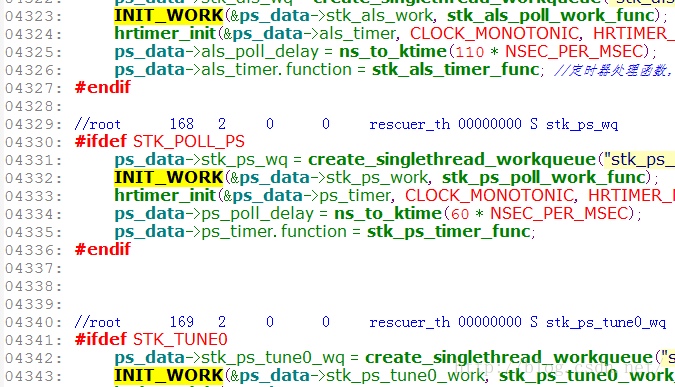The width and height of the screenshot is (675, 387).
Task: Click #ifdef before STK_TUNE0
Action: point(101,340)
